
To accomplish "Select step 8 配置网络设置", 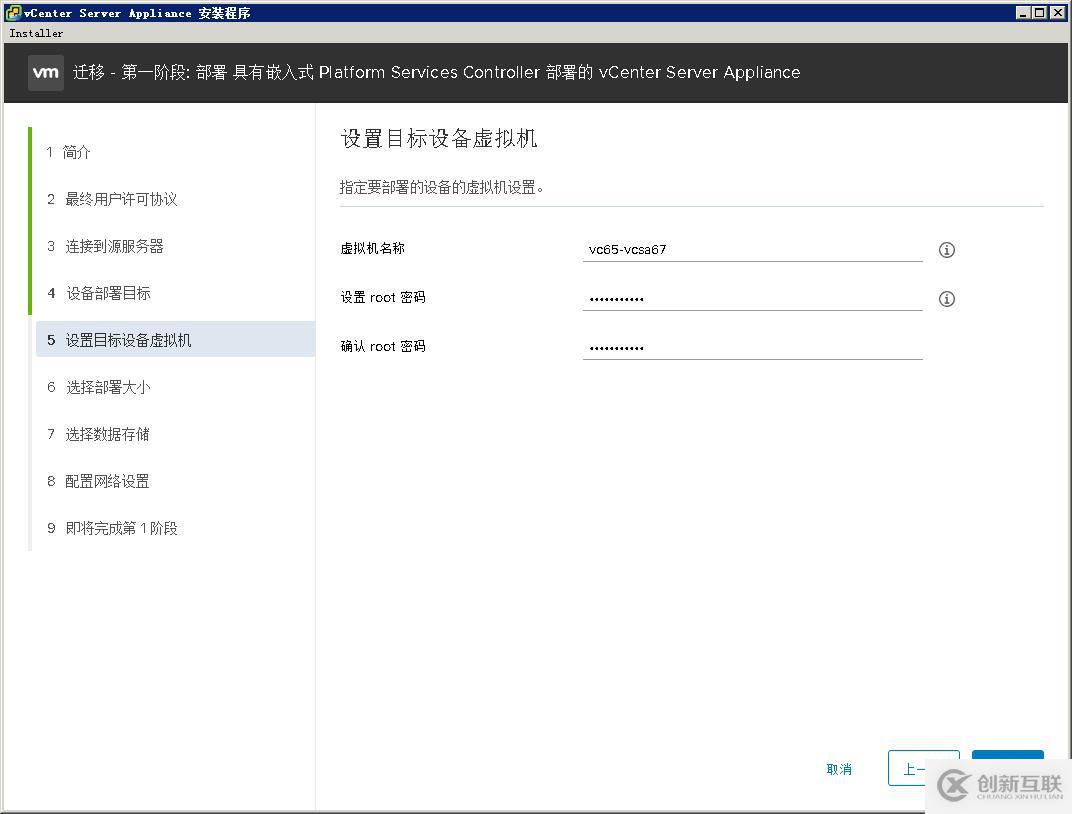I will [98, 481].
